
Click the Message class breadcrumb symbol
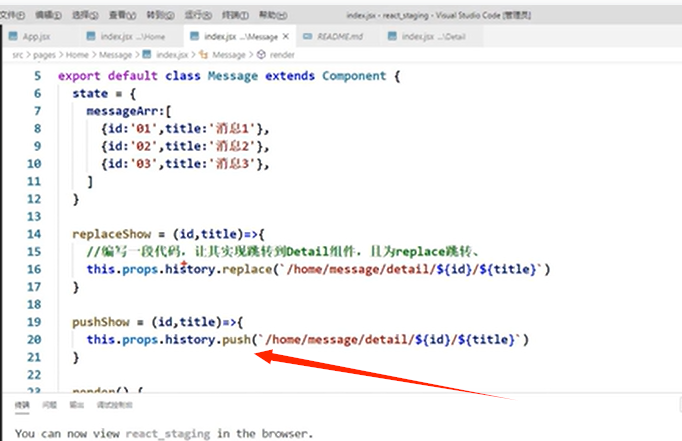point(229,55)
